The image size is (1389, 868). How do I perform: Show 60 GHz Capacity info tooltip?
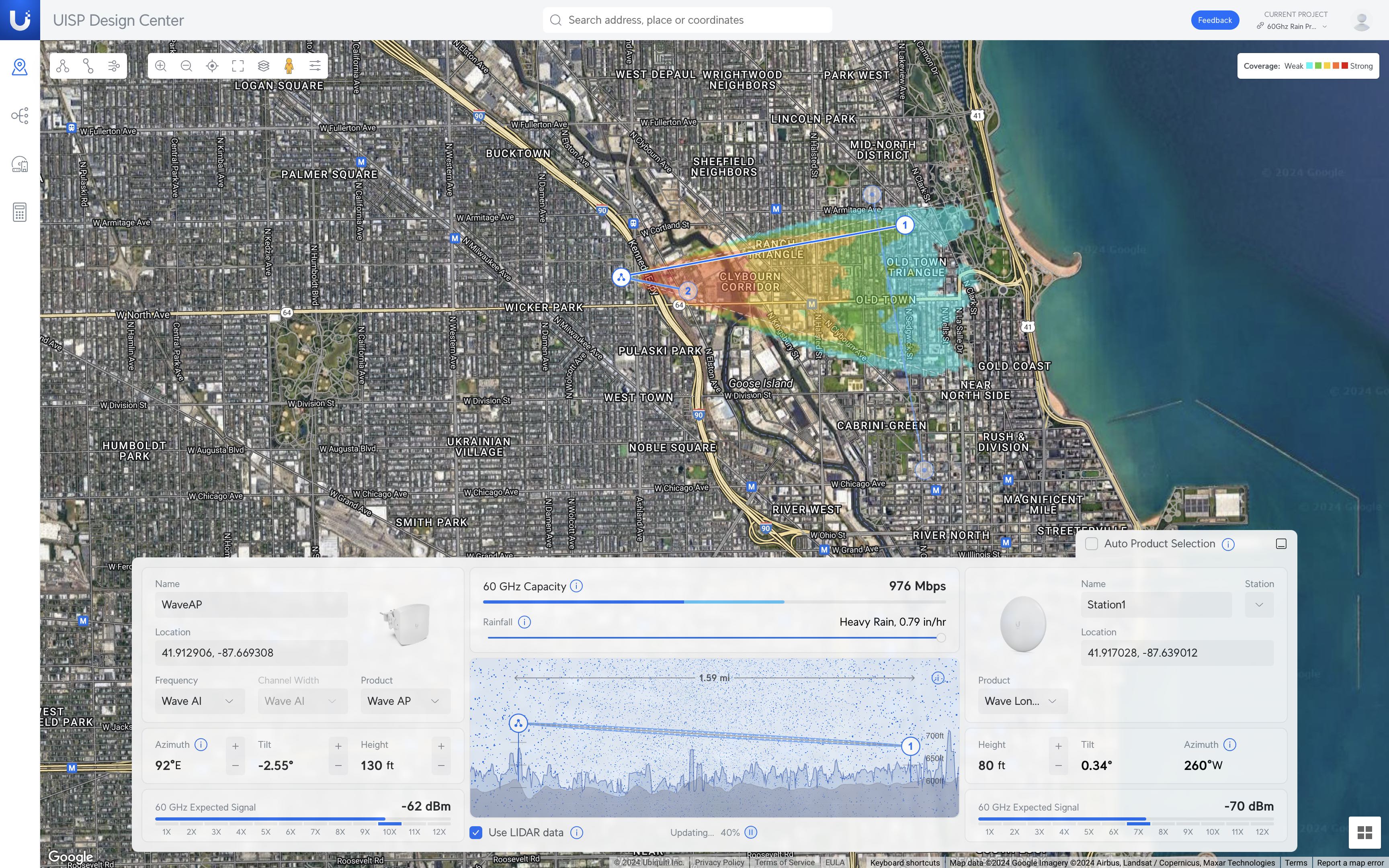(x=576, y=586)
